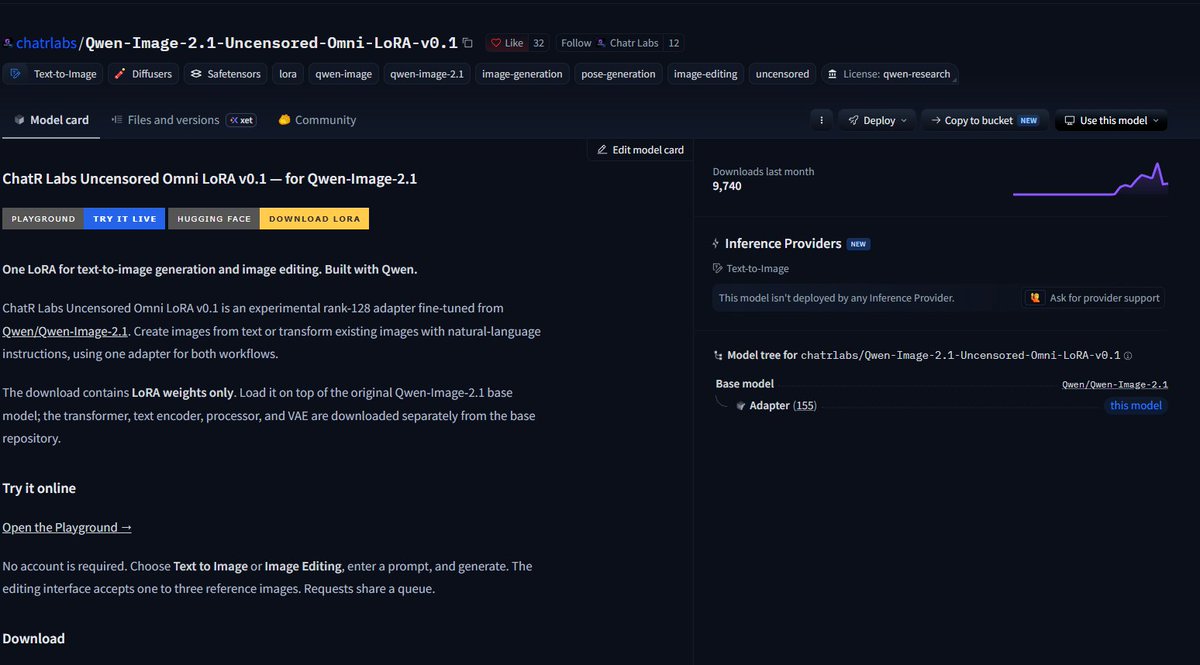This screenshot has width=1200, height=665.
Task: Select the Model card tab
Action: pos(52,120)
